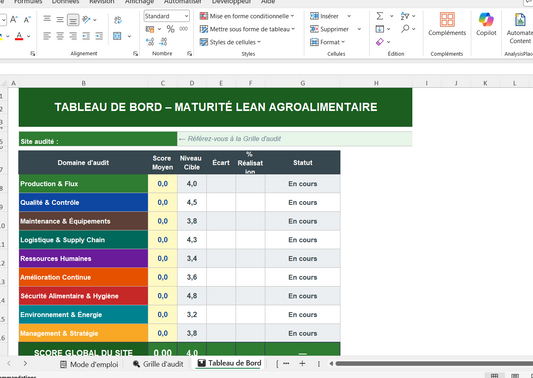
Task: Open the Affichage ribbon tab
Action: pos(139,2)
